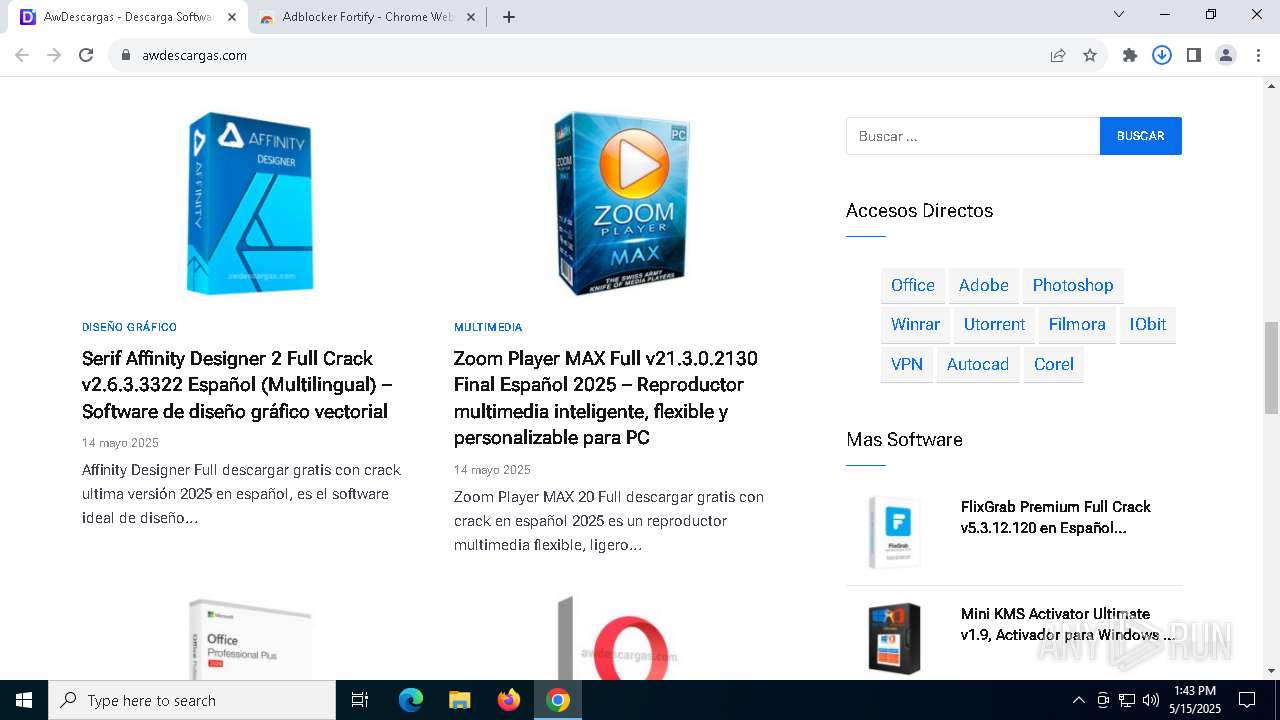Viewport: 1280px width, 720px height.
Task: Switch to the AwDescargas tab
Action: click(127, 17)
